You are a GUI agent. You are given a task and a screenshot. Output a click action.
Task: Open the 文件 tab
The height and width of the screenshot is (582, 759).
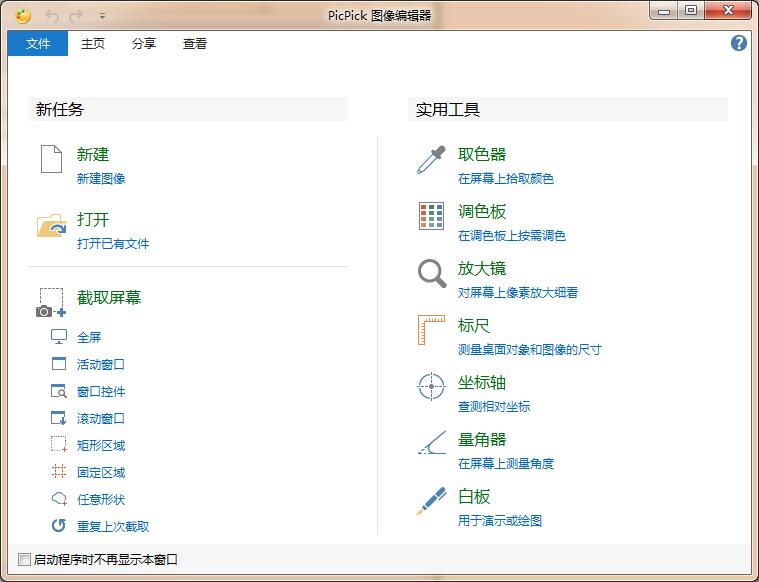coord(38,44)
